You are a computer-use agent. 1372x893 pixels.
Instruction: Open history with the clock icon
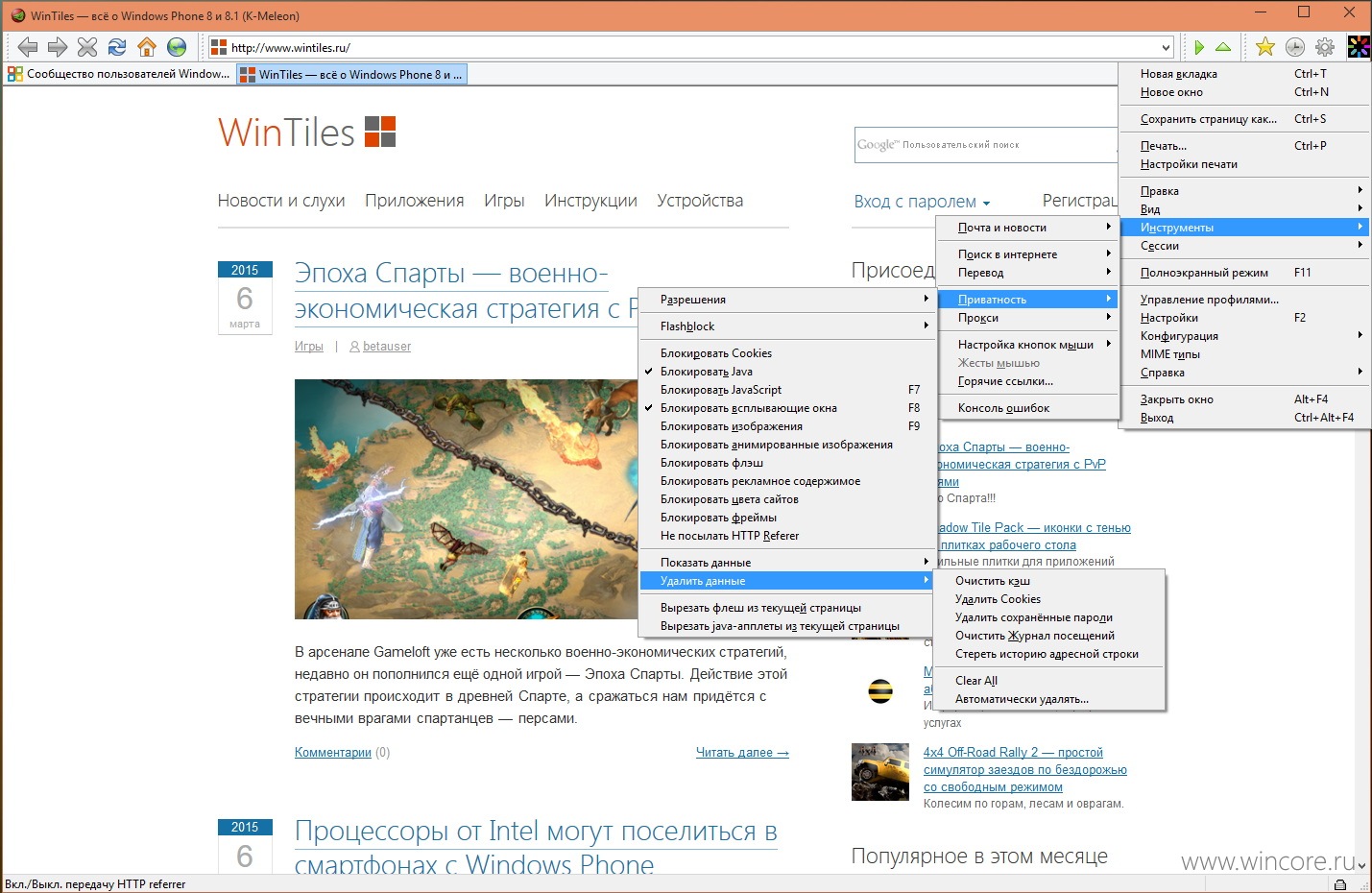tap(1295, 47)
